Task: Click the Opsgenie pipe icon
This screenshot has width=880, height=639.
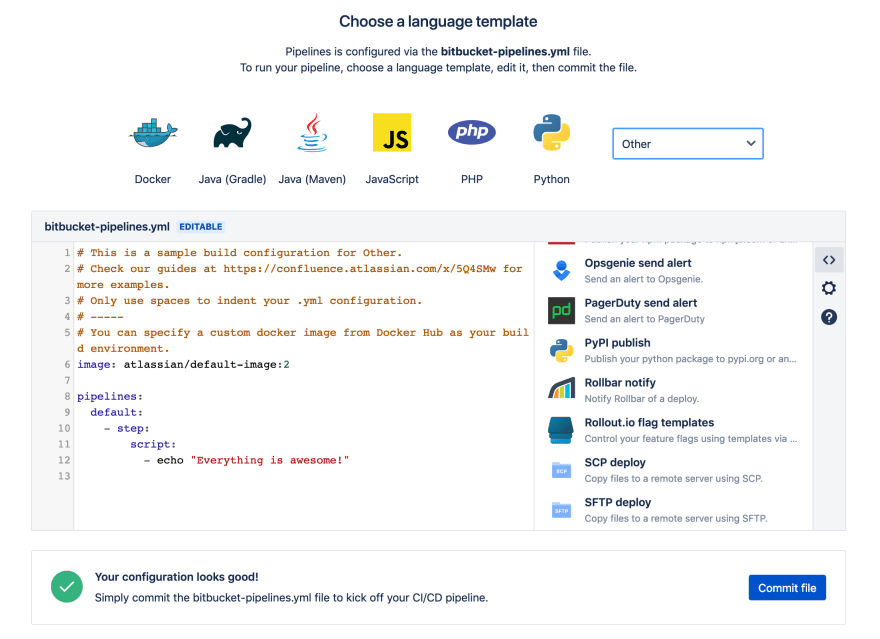Action: (x=561, y=271)
